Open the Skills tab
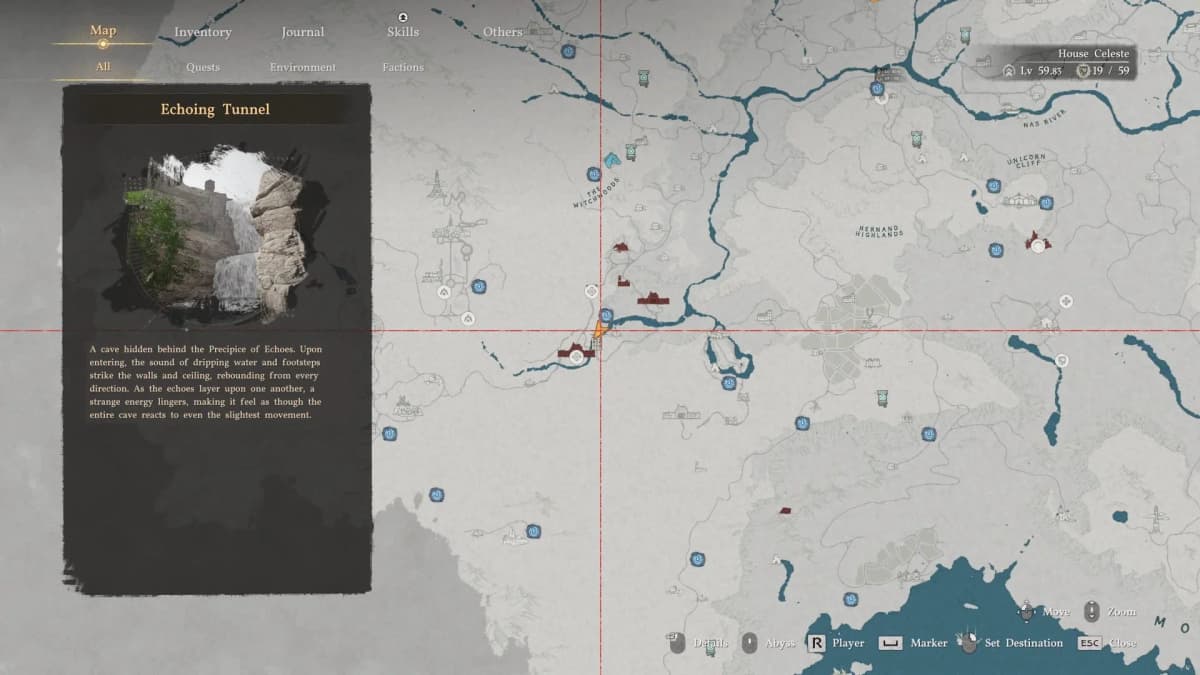Viewport: 1200px width, 675px height. 402,32
